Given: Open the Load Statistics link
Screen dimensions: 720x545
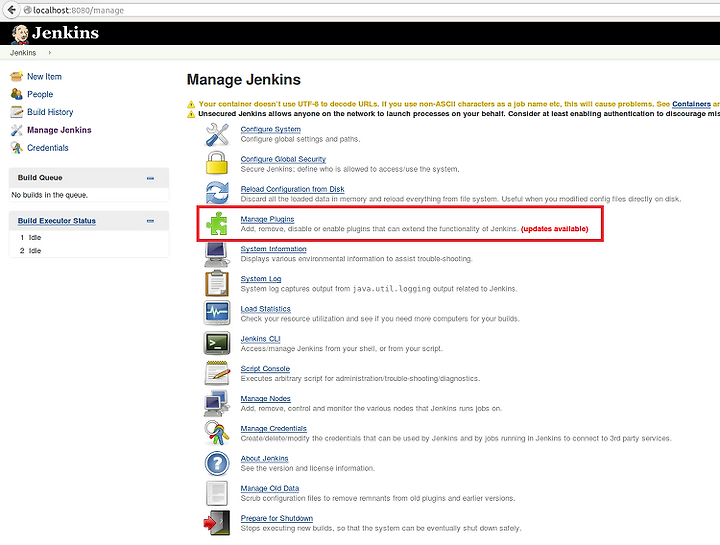Looking at the screenshot, I should (x=265, y=309).
